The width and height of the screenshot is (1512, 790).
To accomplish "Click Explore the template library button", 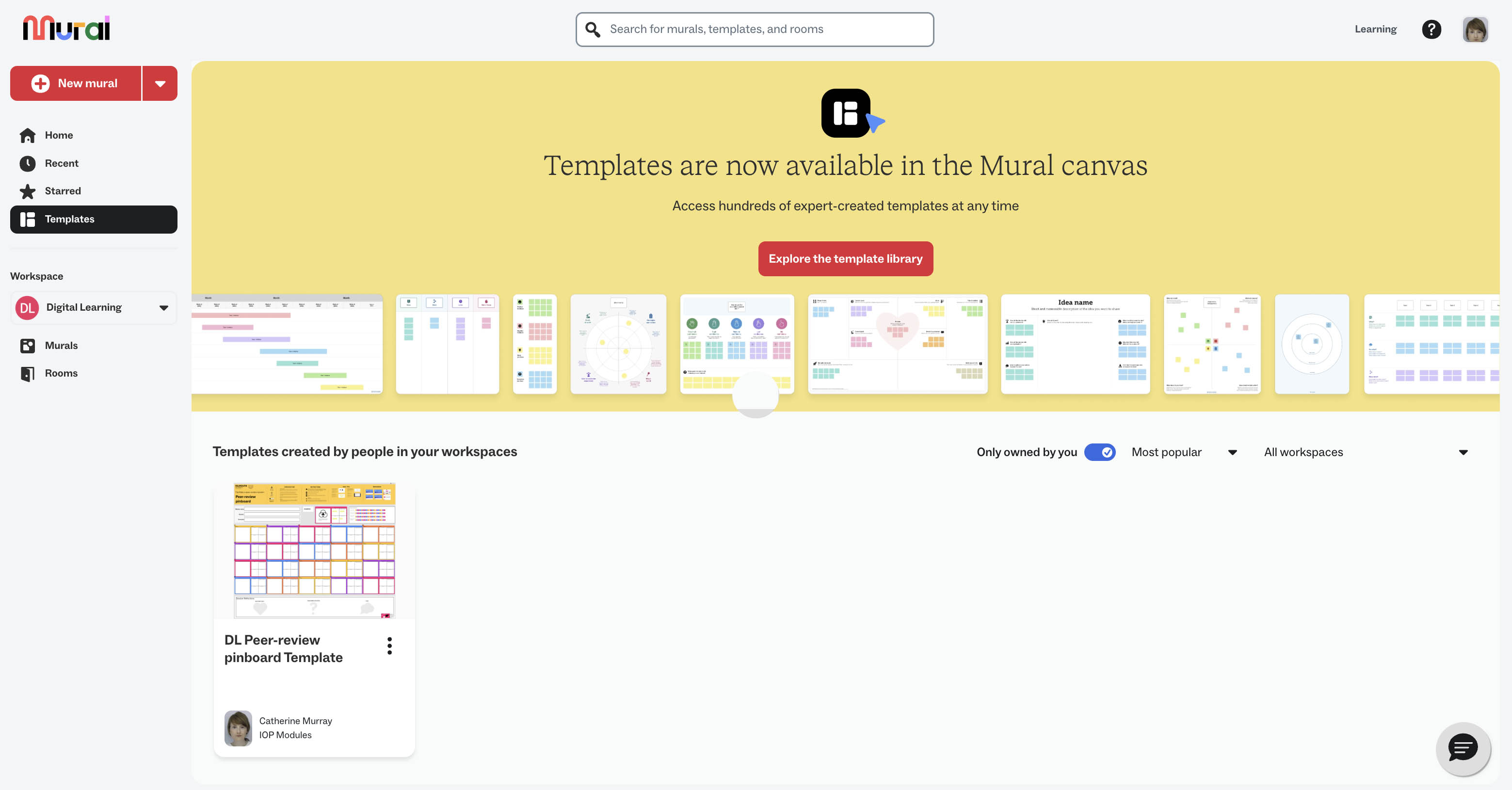I will tap(845, 259).
